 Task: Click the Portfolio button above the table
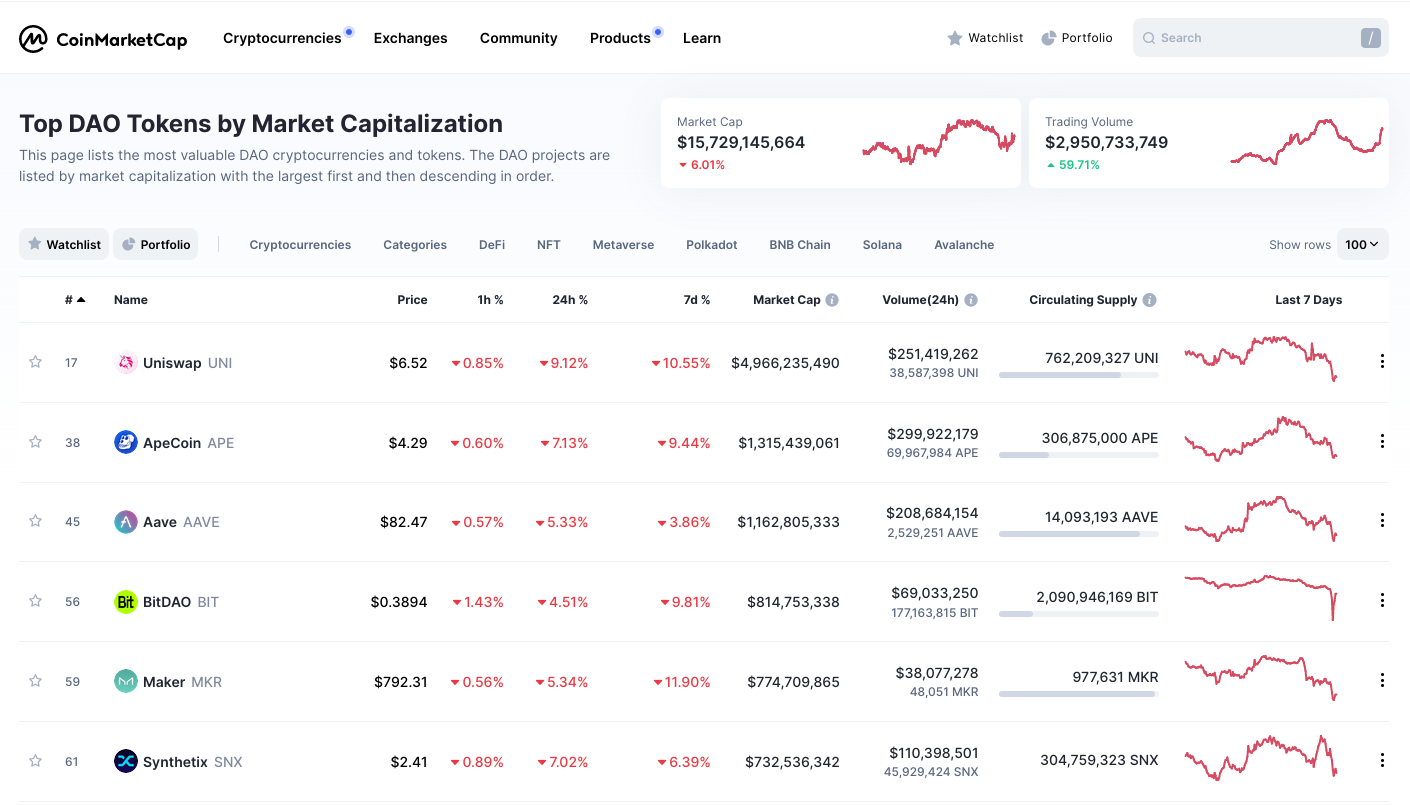155,244
